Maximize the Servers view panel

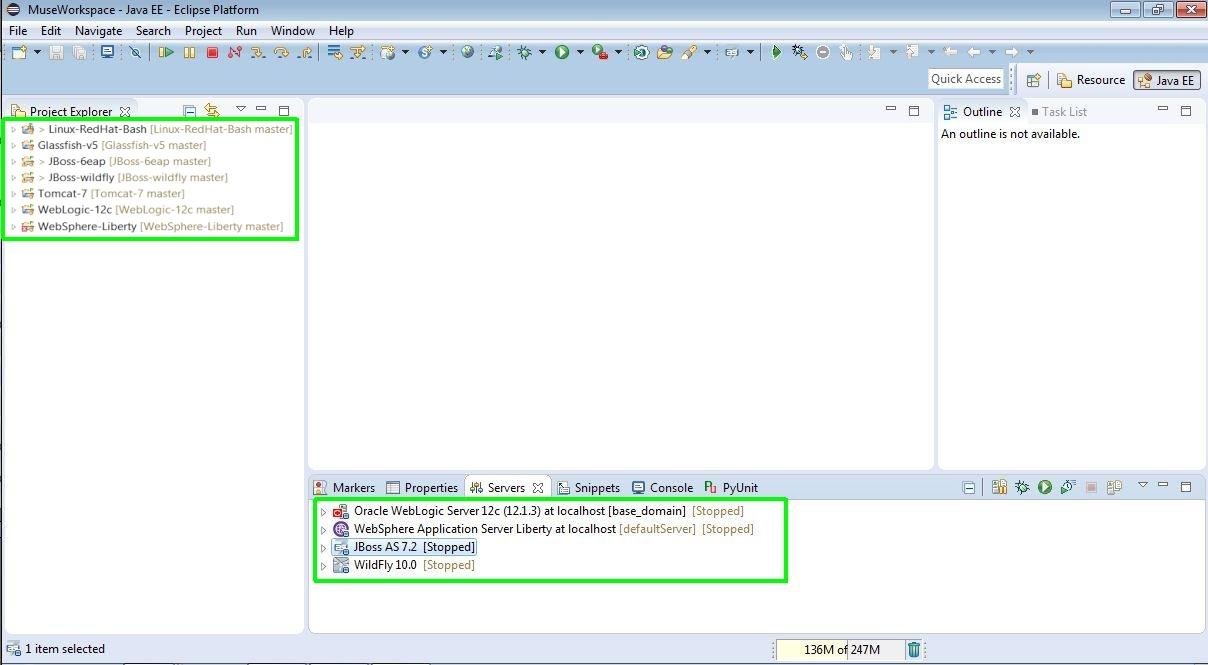point(1186,486)
